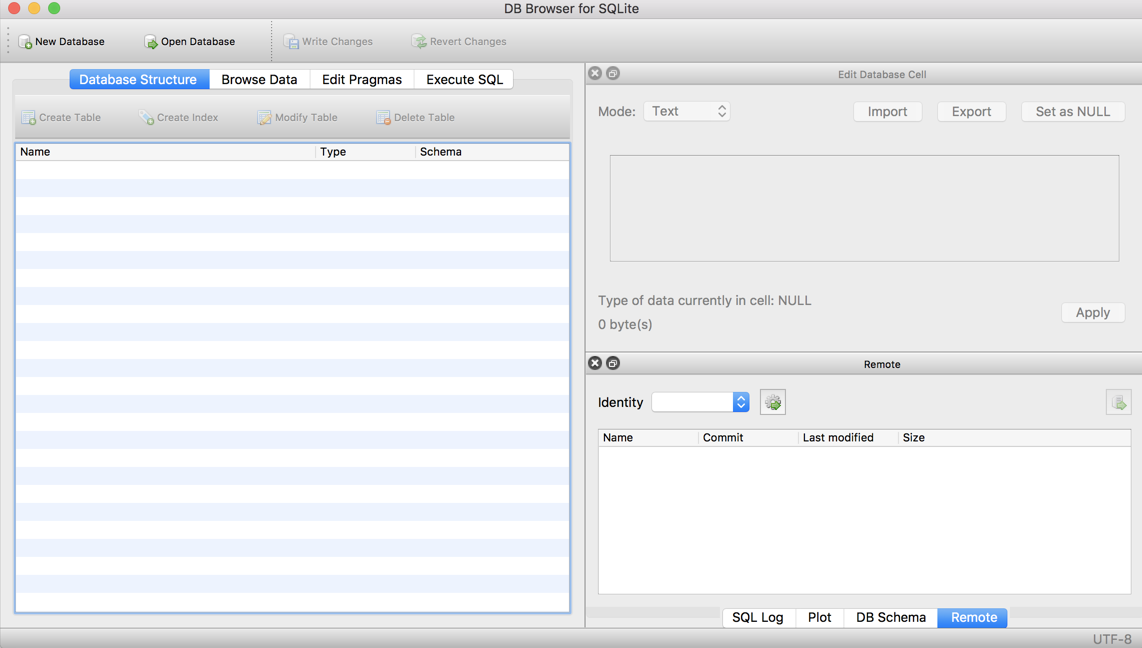Click the New Database icon
The height and width of the screenshot is (648, 1142).
[26, 41]
